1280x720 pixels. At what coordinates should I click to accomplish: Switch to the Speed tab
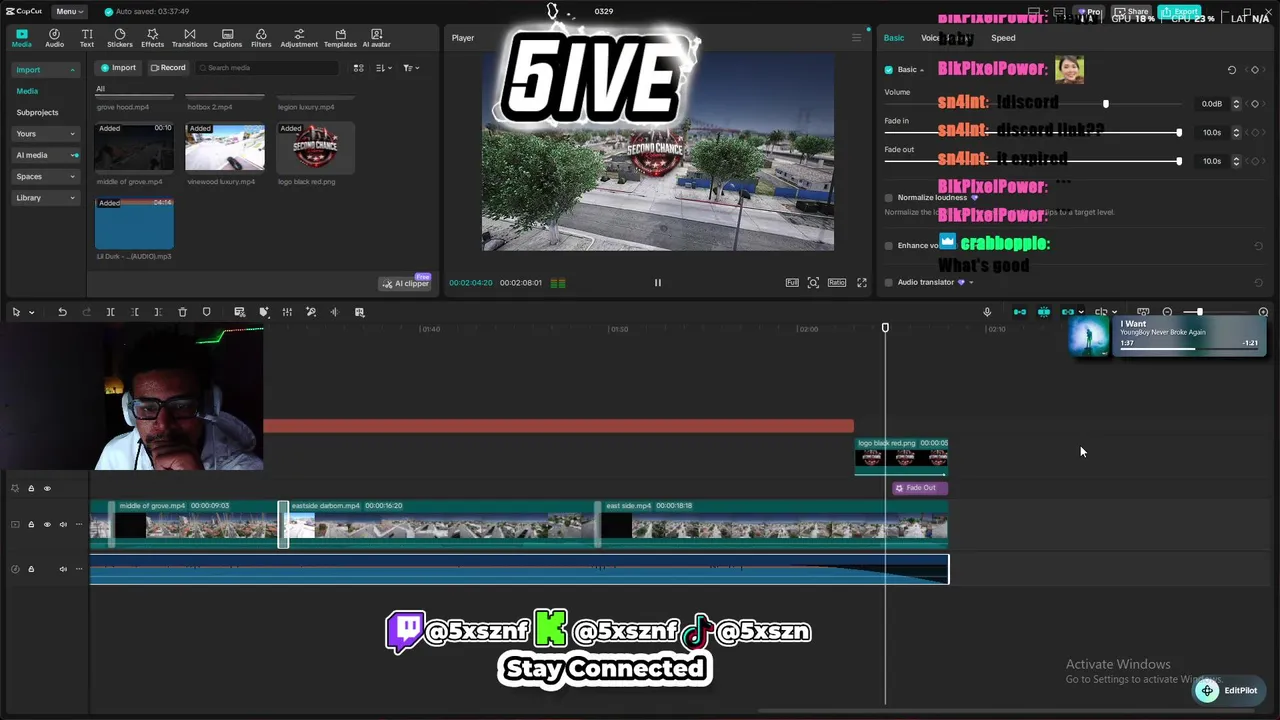point(1003,38)
